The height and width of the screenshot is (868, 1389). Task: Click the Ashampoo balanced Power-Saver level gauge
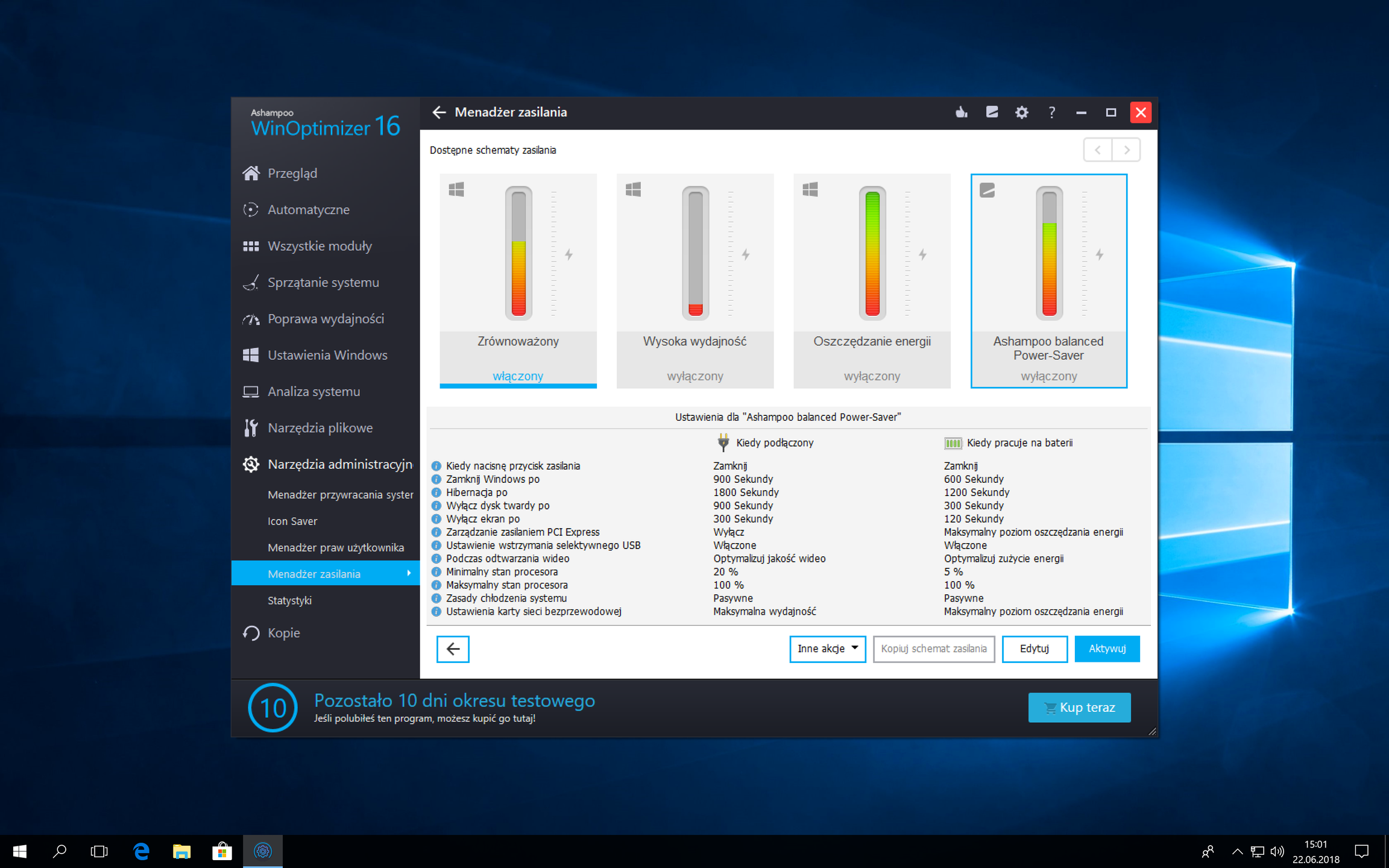point(1049,253)
